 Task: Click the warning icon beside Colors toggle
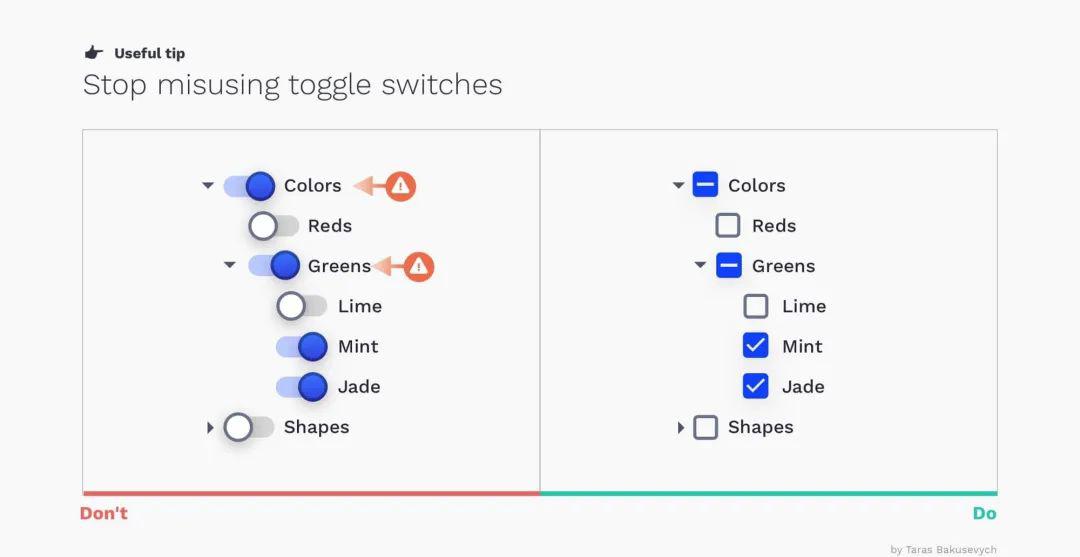coord(400,186)
